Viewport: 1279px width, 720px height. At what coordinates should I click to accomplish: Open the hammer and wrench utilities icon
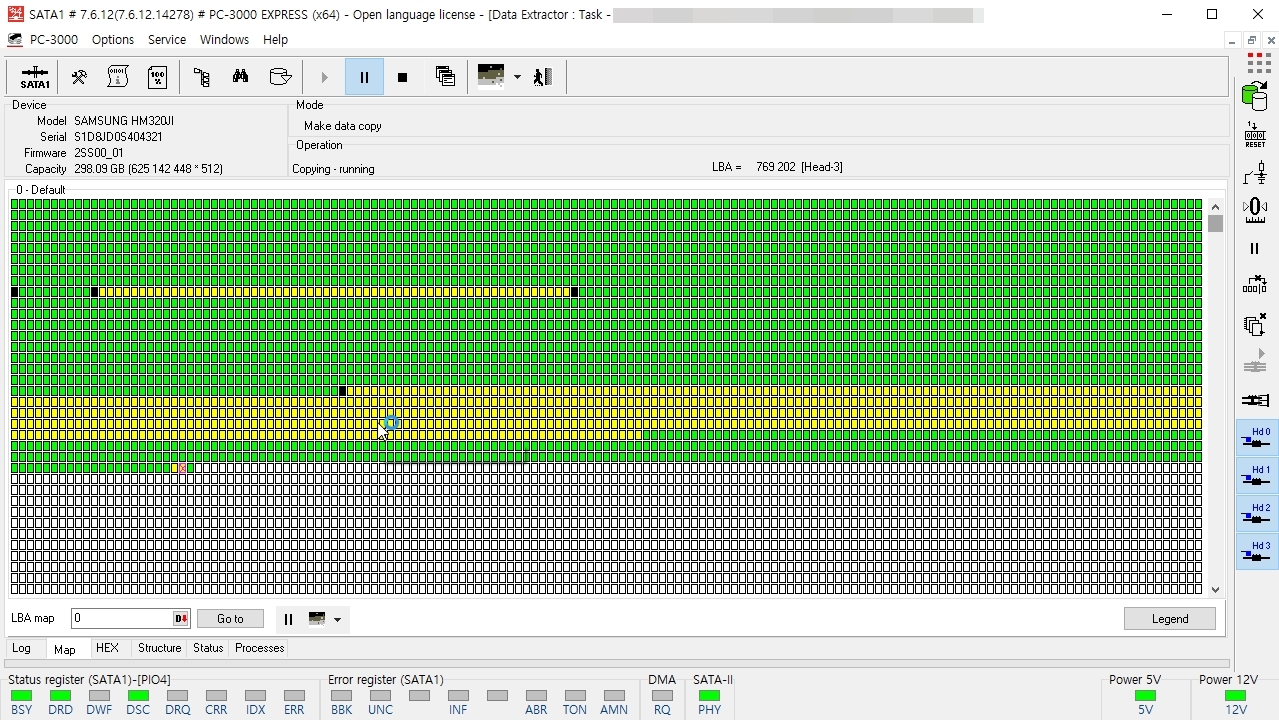[x=78, y=77]
